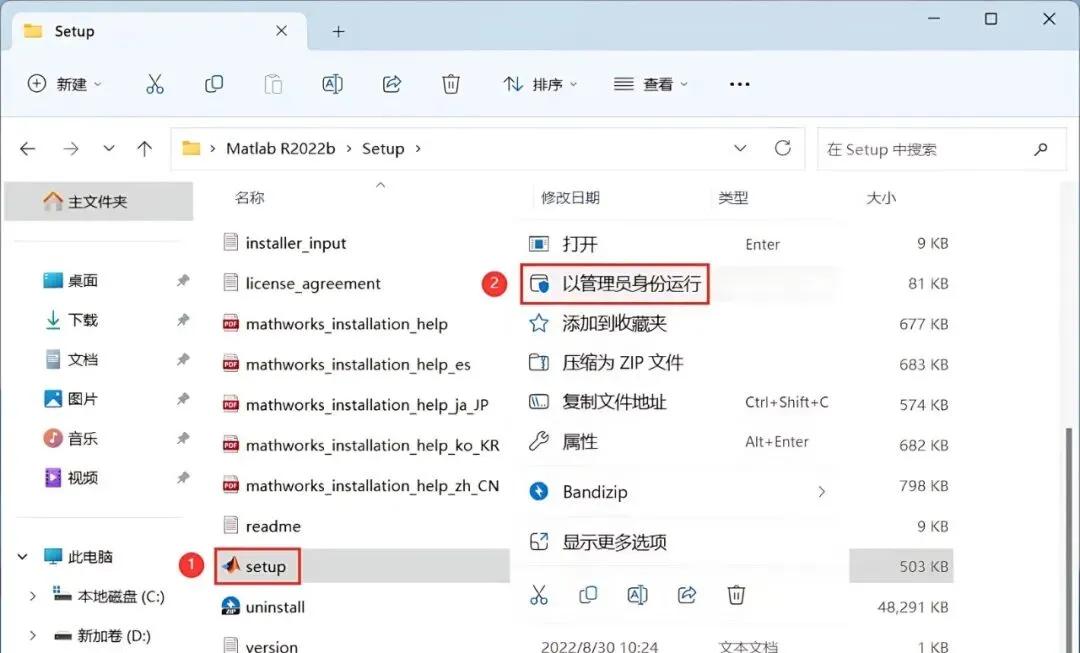The height and width of the screenshot is (653, 1080).
Task: Click the Rename icon in the toolbar
Action: [333, 84]
